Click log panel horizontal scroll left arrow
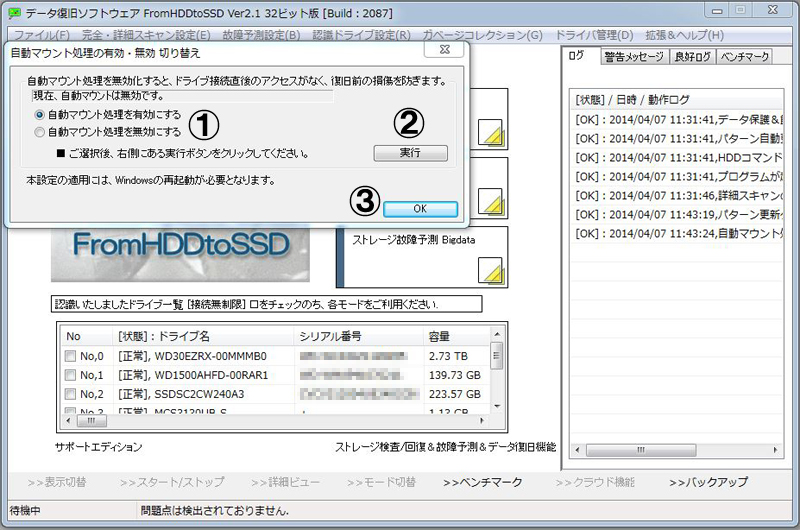 click(x=578, y=450)
